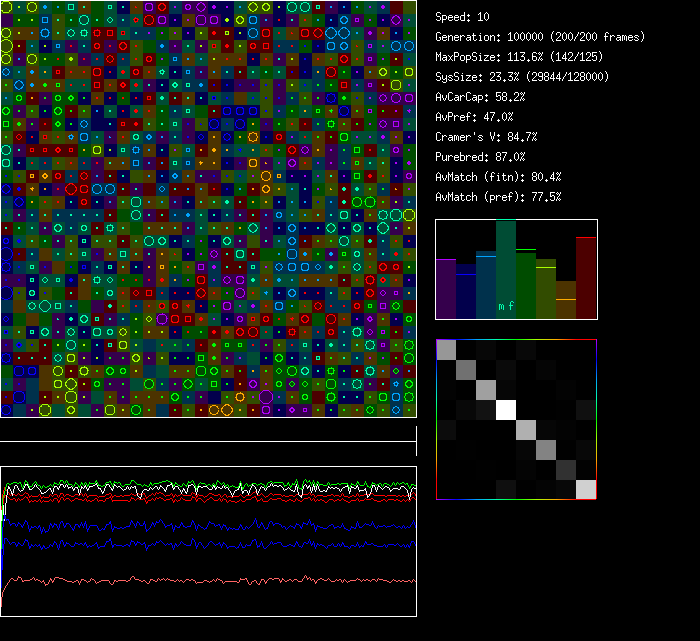Image resolution: width=700 pixels, height=641 pixels.
Task: Click the Cramer's V statistic
Action: tap(487, 137)
